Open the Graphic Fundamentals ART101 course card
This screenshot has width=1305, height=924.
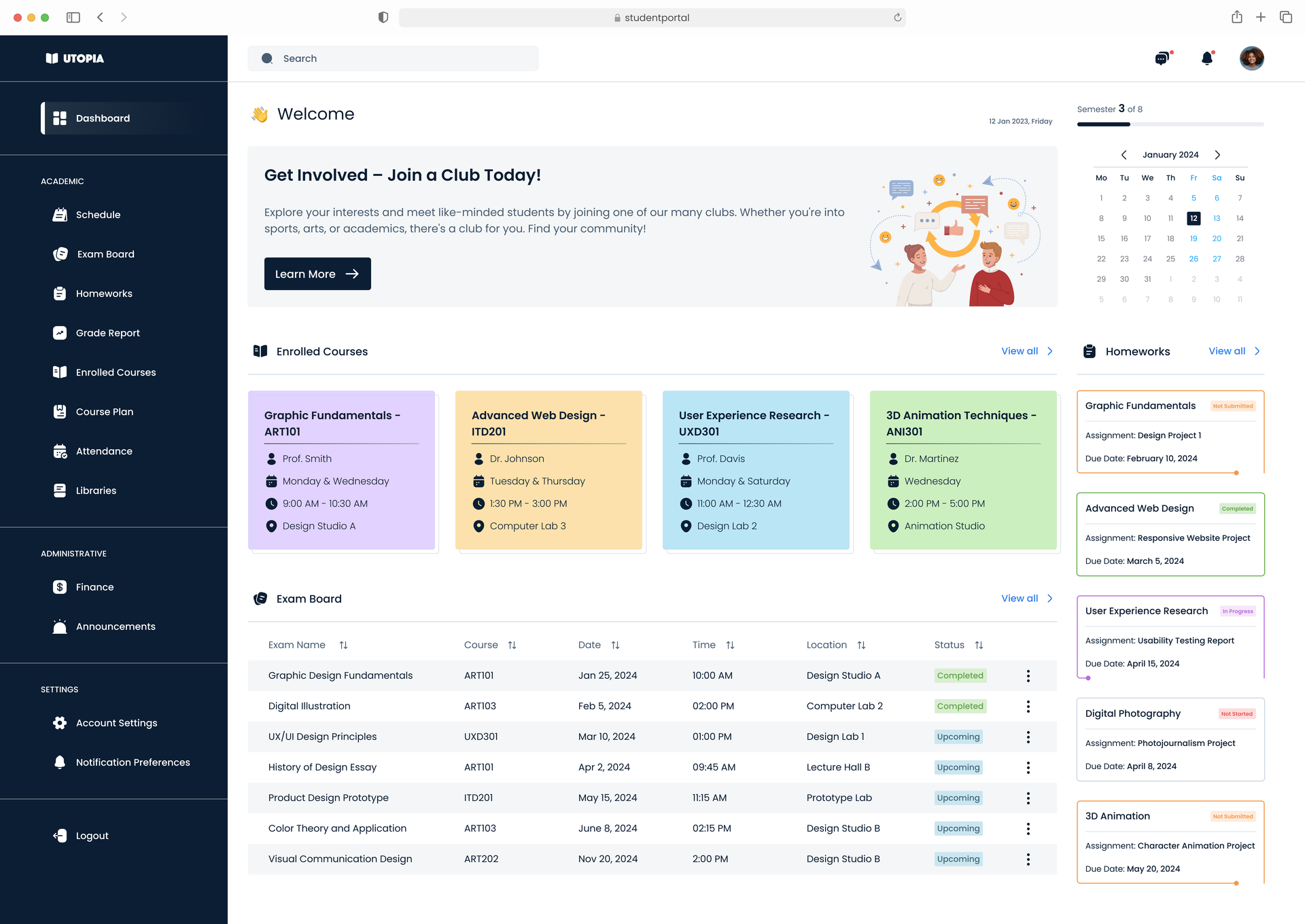[x=341, y=470]
